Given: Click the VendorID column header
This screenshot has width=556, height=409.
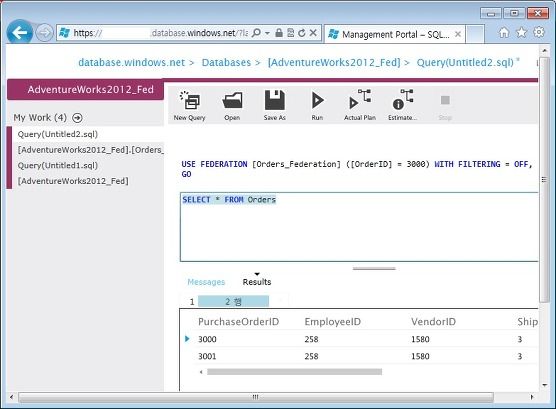Looking at the screenshot, I should coord(433,322).
